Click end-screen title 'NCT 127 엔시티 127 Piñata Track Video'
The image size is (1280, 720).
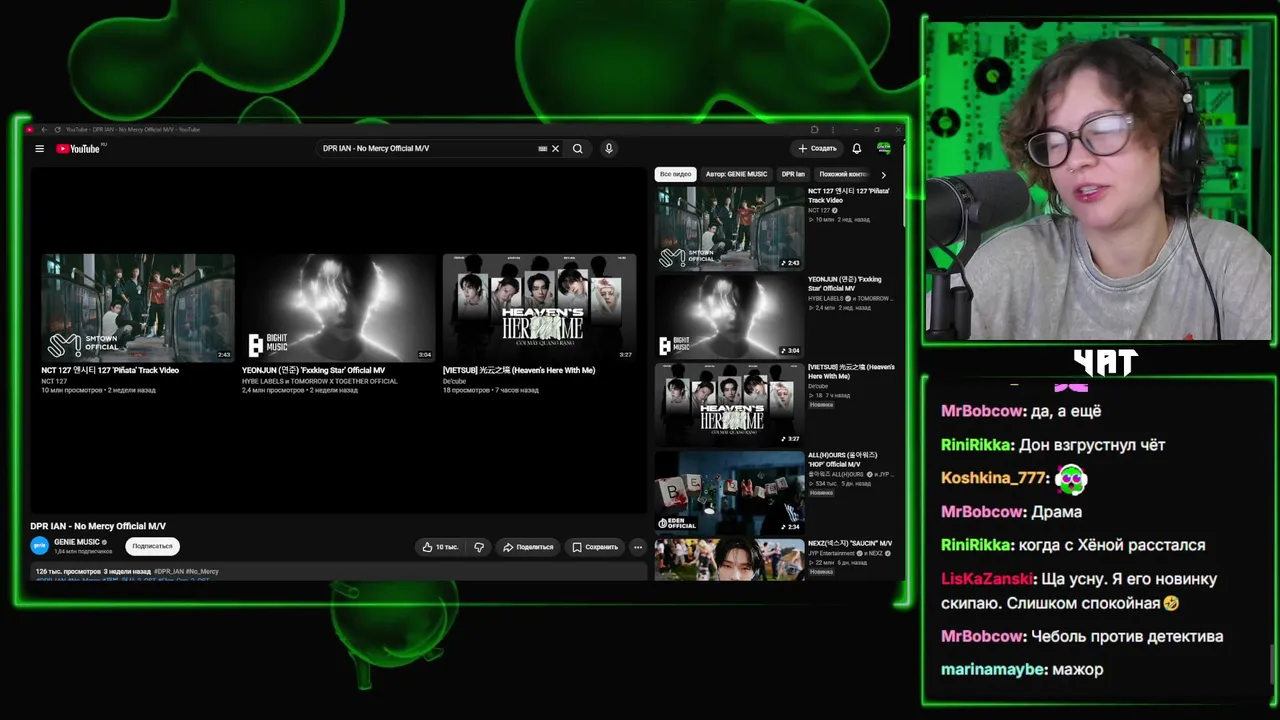[110, 370]
